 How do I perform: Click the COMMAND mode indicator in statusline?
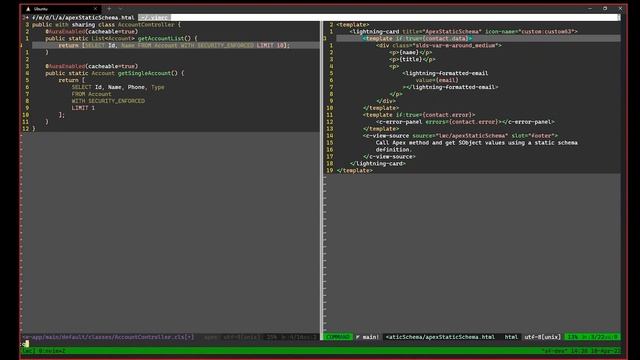pos(338,337)
